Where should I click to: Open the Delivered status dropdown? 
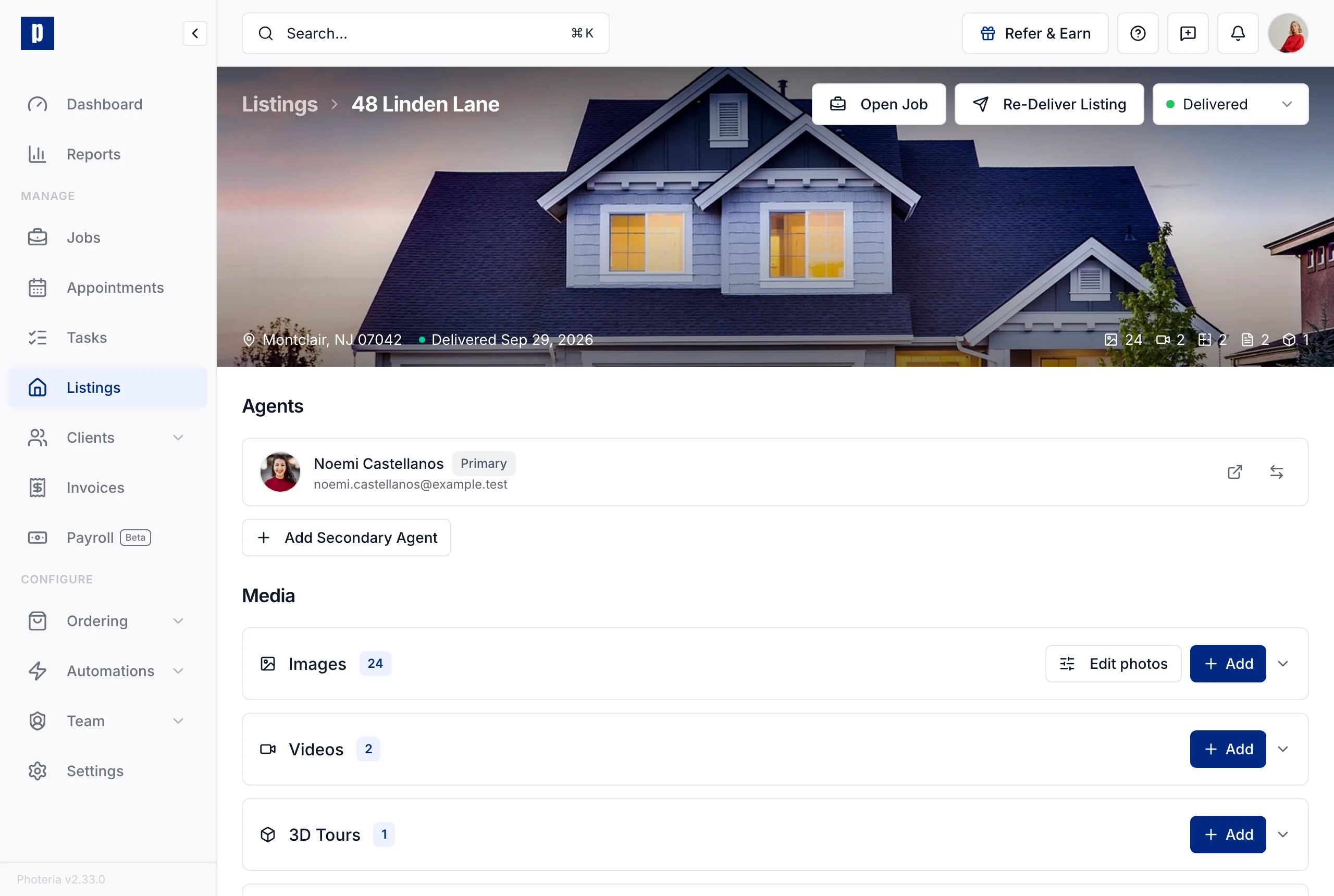coord(1230,104)
